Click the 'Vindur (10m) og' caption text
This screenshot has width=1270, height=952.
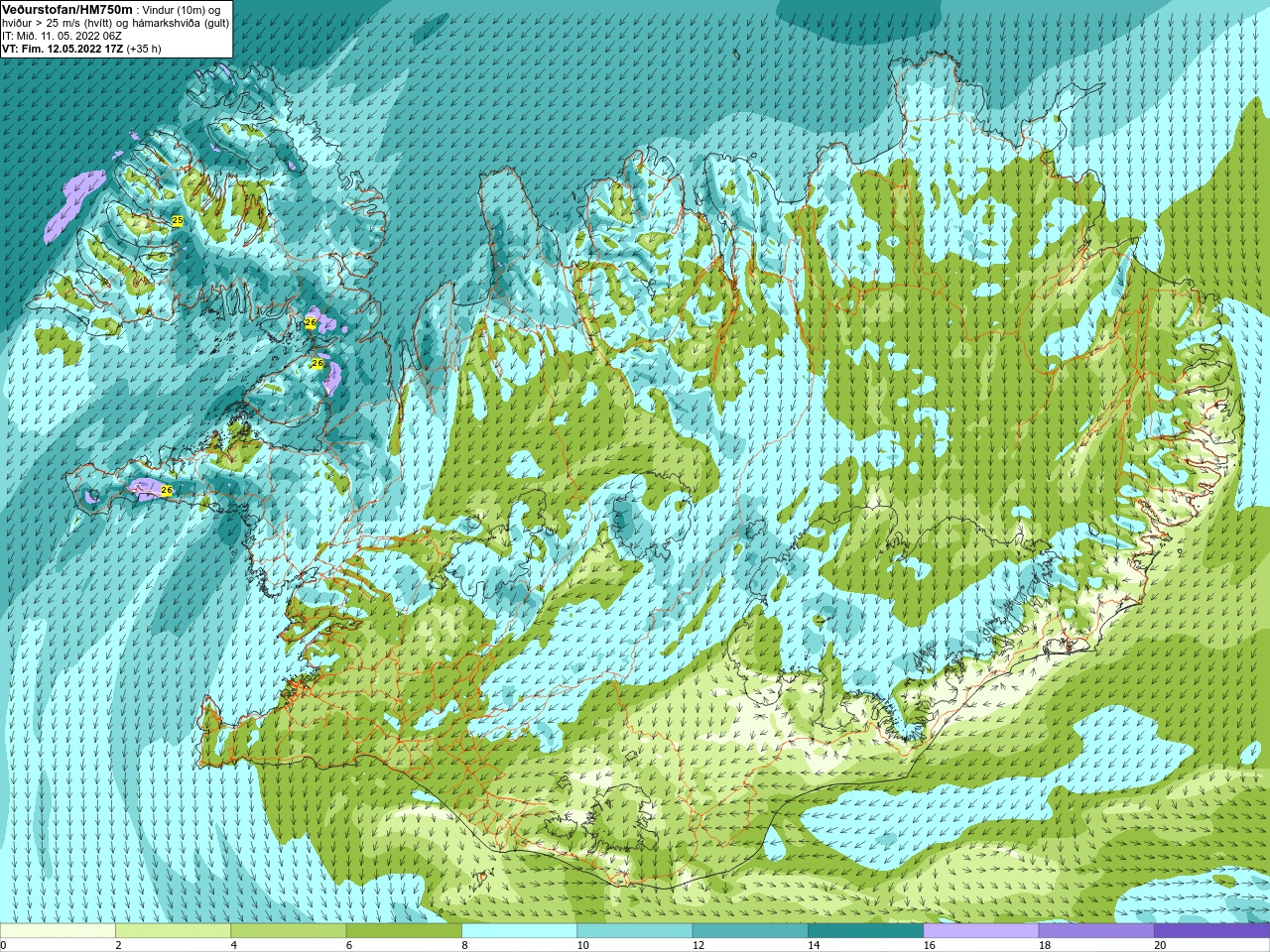pyautogui.click(x=183, y=9)
